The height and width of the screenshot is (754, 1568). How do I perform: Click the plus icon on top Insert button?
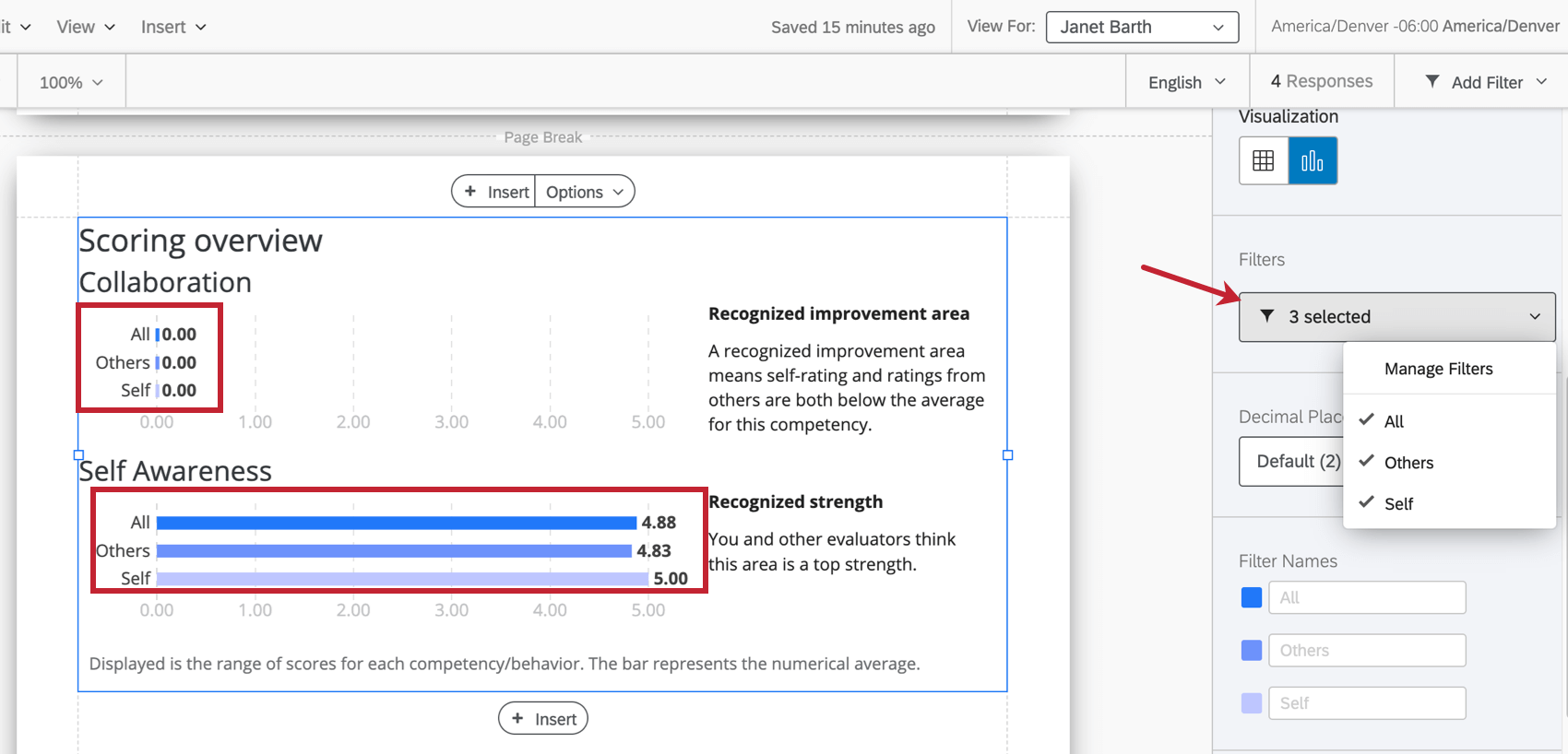point(470,192)
